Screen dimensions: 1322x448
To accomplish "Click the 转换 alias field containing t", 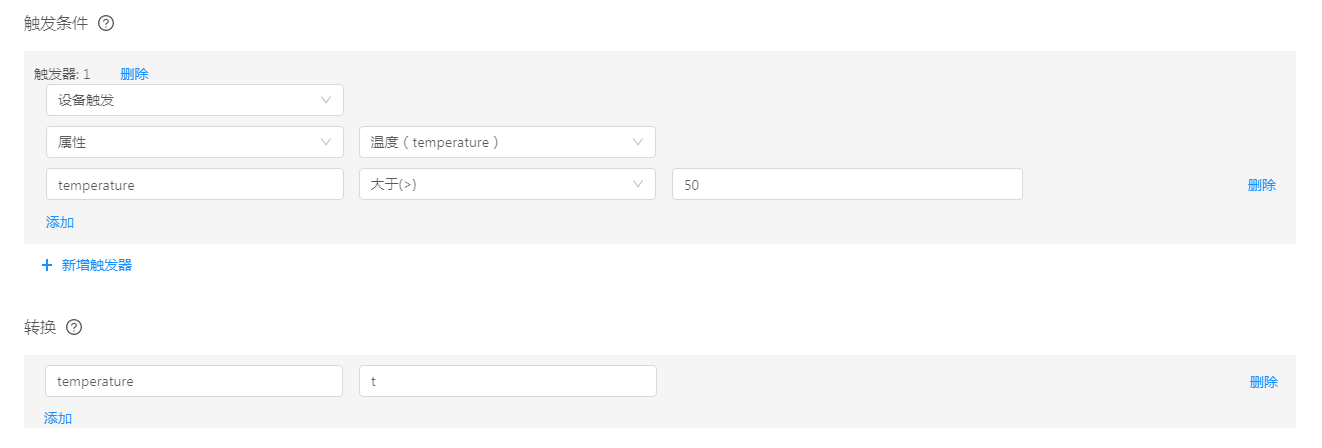I will (507, 381).
